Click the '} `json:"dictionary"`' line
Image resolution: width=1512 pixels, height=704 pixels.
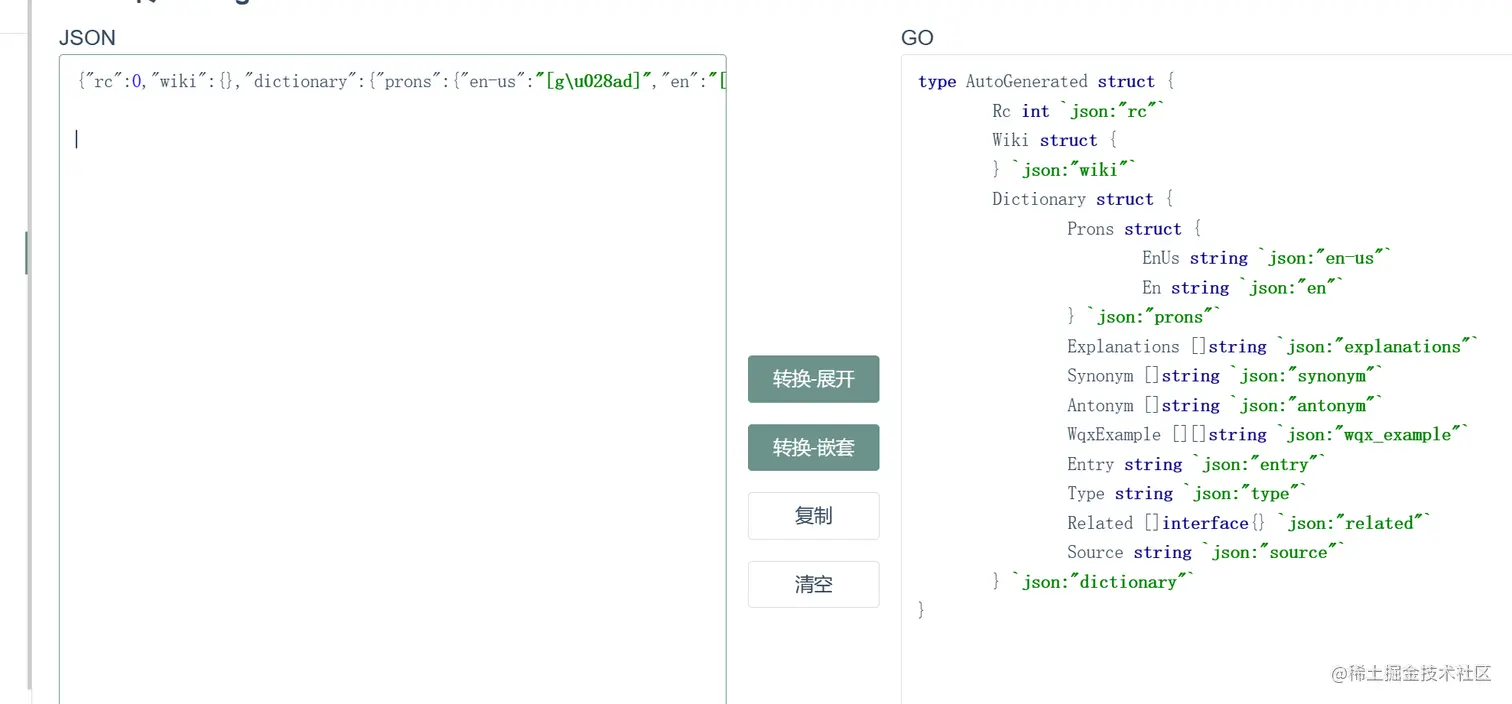[1093, 582]
